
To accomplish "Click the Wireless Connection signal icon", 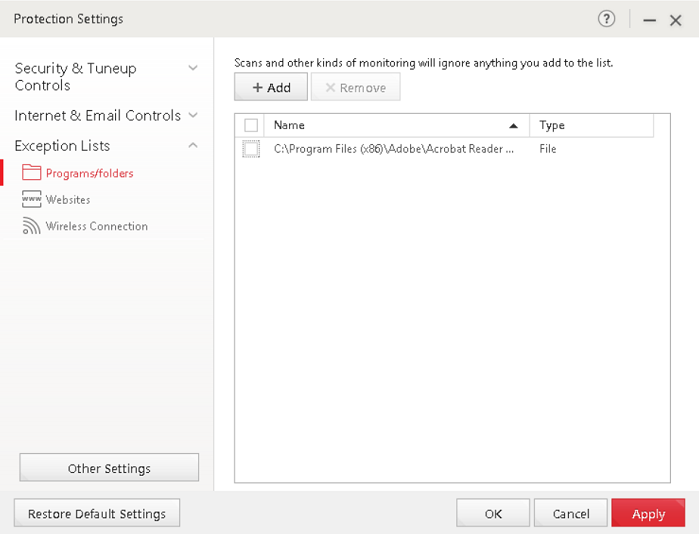I will click(x=31, y=226).
